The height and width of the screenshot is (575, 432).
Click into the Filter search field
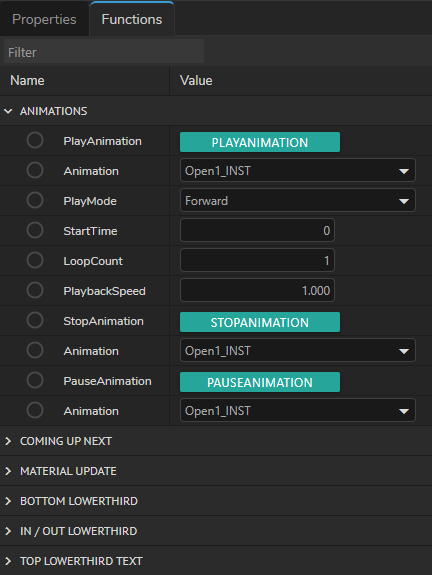104,52
